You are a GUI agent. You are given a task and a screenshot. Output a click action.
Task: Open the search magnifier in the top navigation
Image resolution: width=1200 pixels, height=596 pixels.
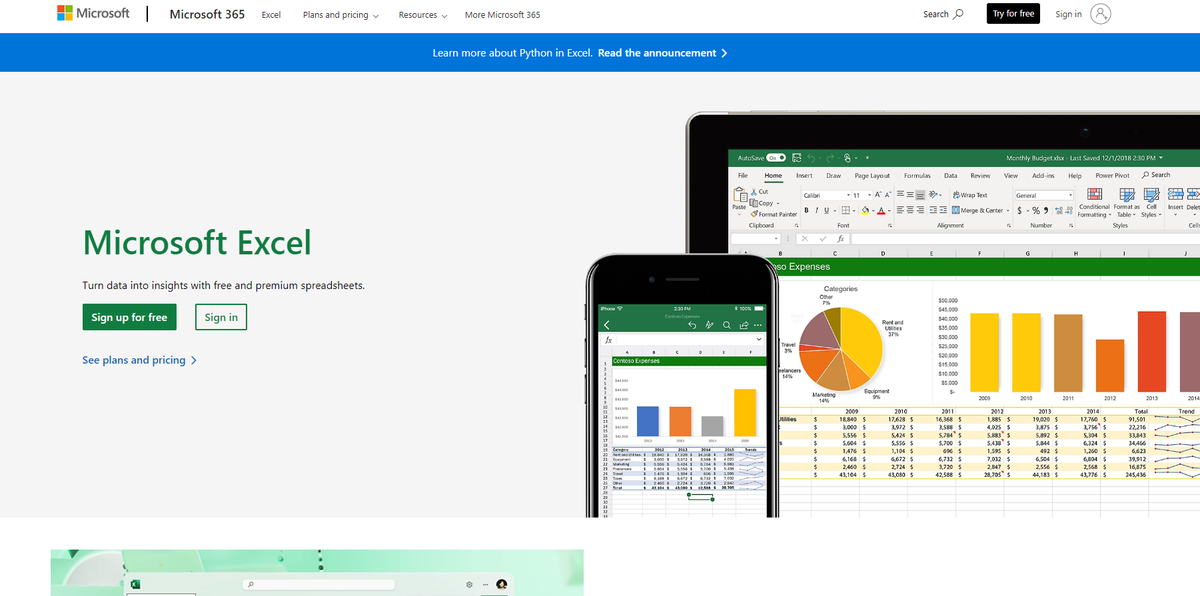[x=959, y=14]
